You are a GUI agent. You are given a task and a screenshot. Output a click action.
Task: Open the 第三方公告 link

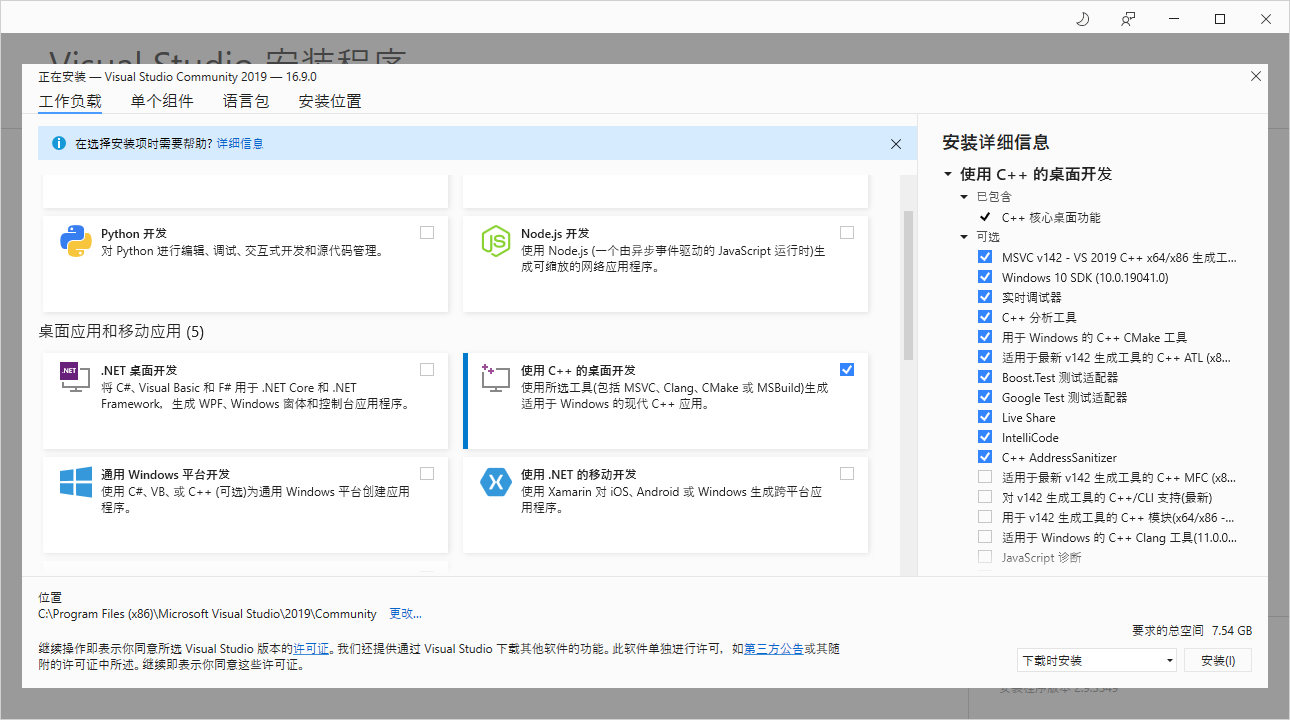click(774, 649)
